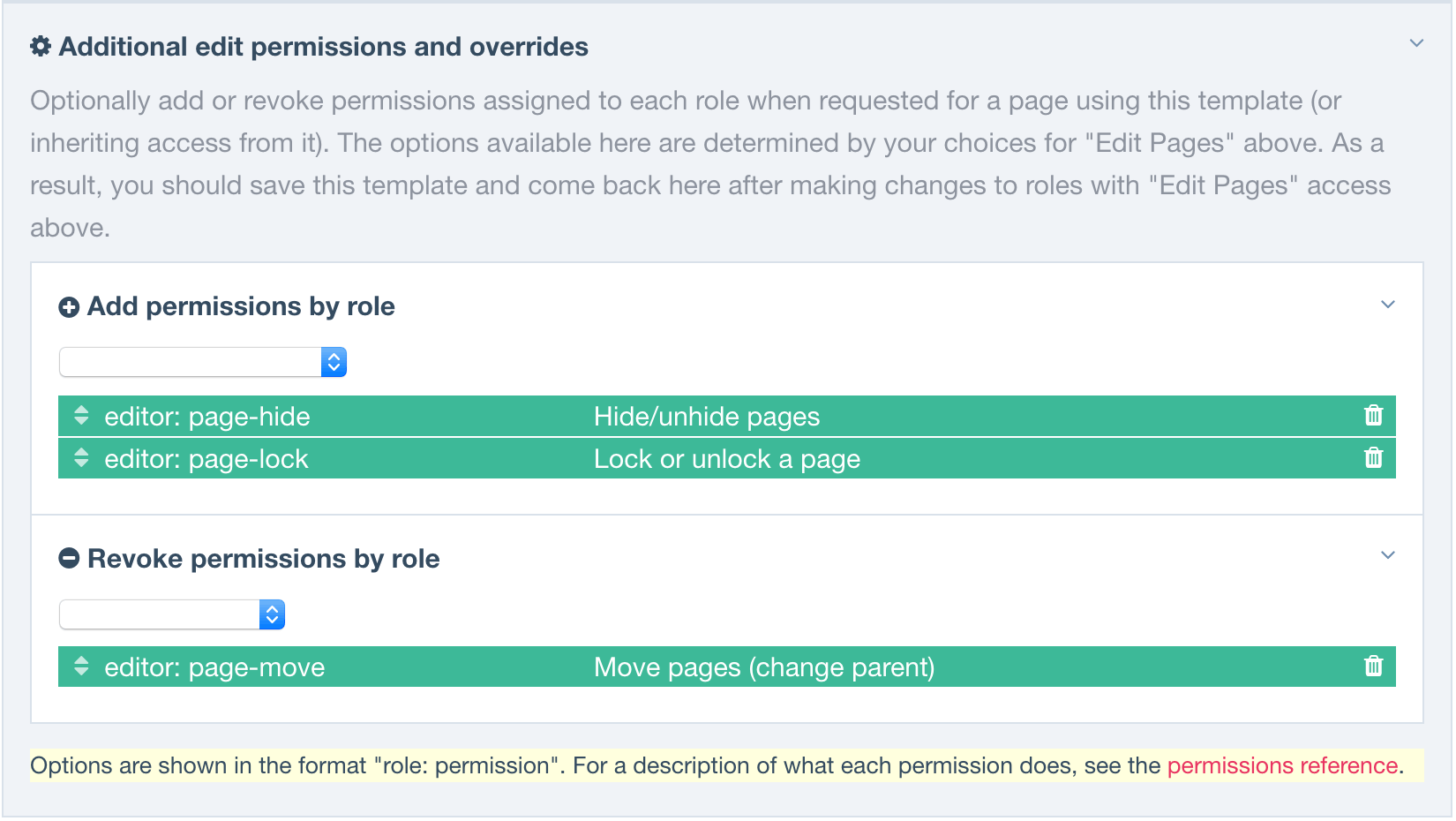Image resolution: width=1456 pixels, height=821 pixels.
Task: Click the Revoke permissions by role heading
Action: pos(263,559)
